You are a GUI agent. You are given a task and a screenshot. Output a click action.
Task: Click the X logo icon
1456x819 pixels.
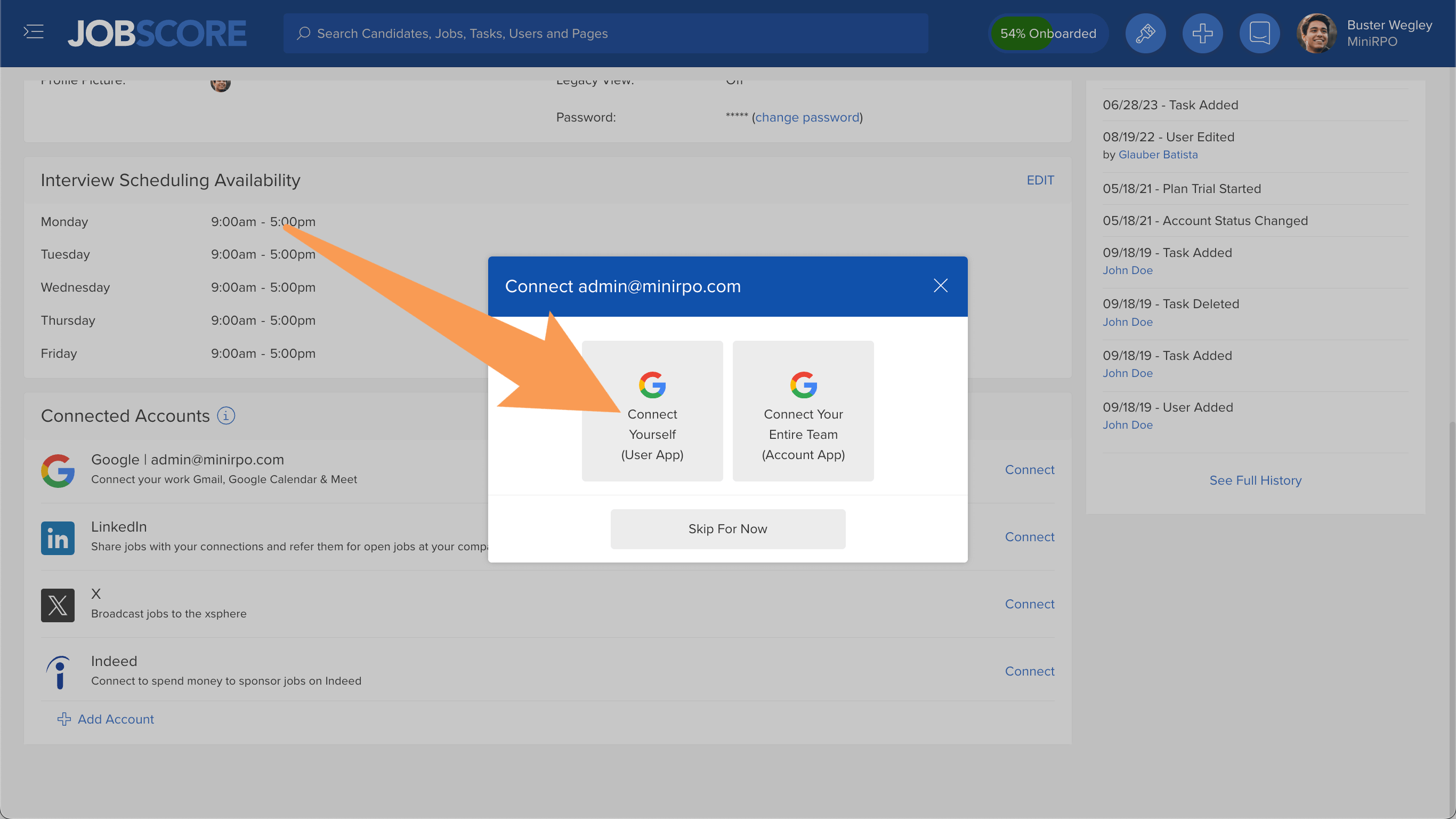[58, 605]
